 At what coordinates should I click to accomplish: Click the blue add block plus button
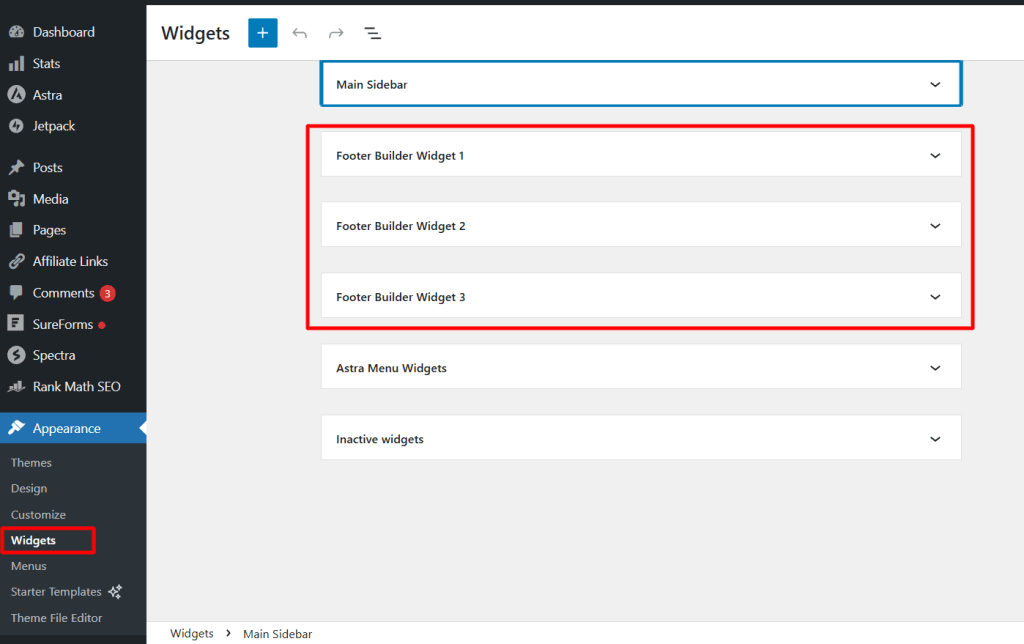coord(262,33)
